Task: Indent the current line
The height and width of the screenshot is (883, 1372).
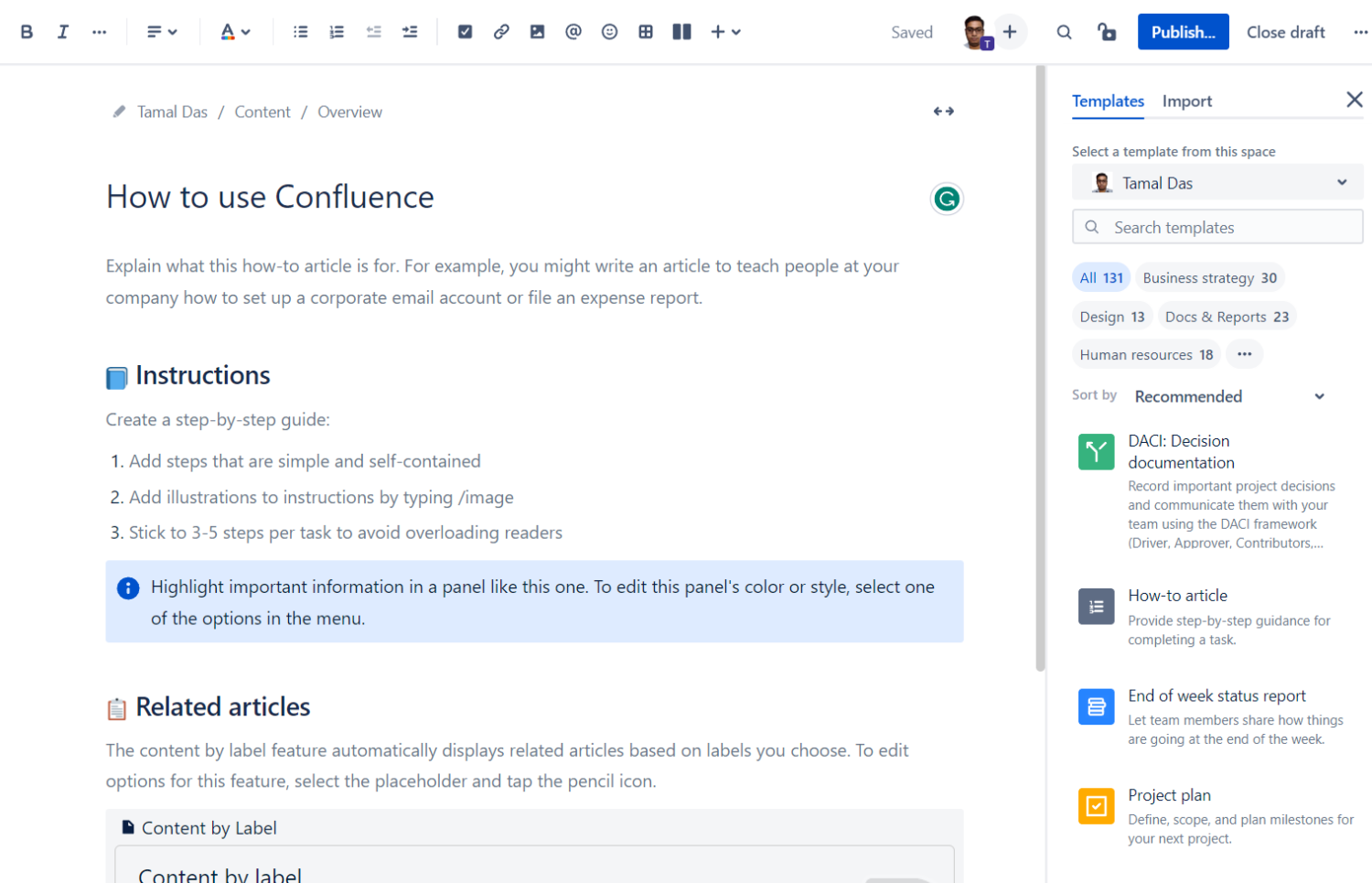Action: [x=410, y=32]
